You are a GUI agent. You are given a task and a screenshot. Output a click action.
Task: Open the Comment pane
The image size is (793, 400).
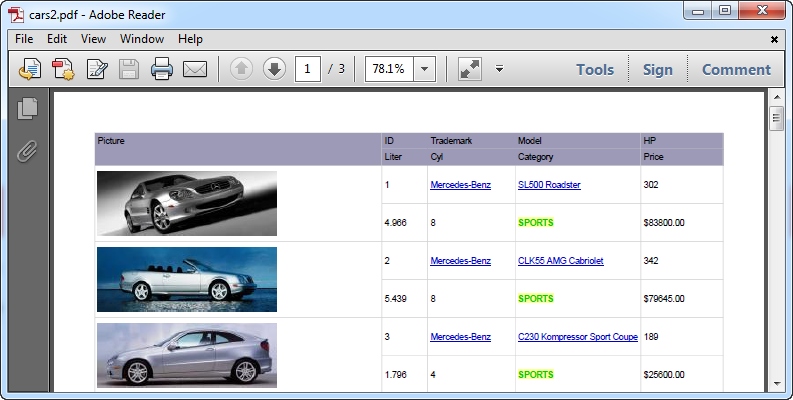tap(736, 70)
